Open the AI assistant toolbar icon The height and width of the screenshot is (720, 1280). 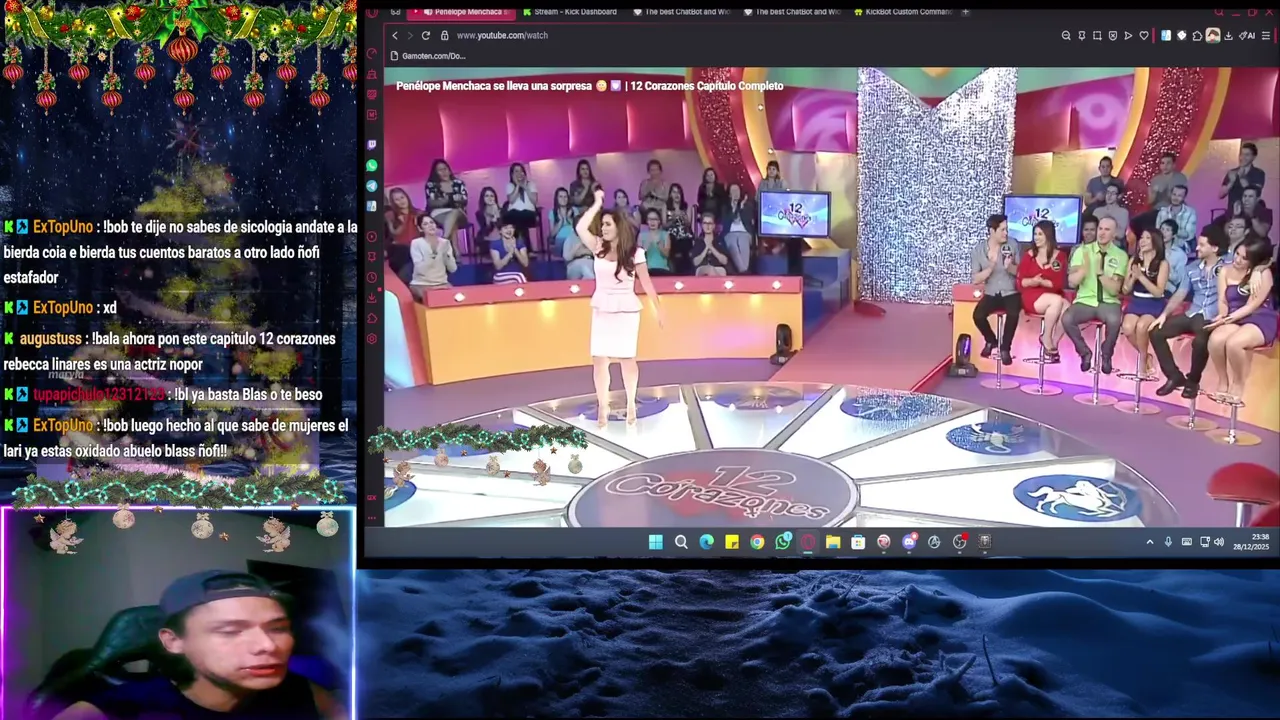tap(1247, 35)
